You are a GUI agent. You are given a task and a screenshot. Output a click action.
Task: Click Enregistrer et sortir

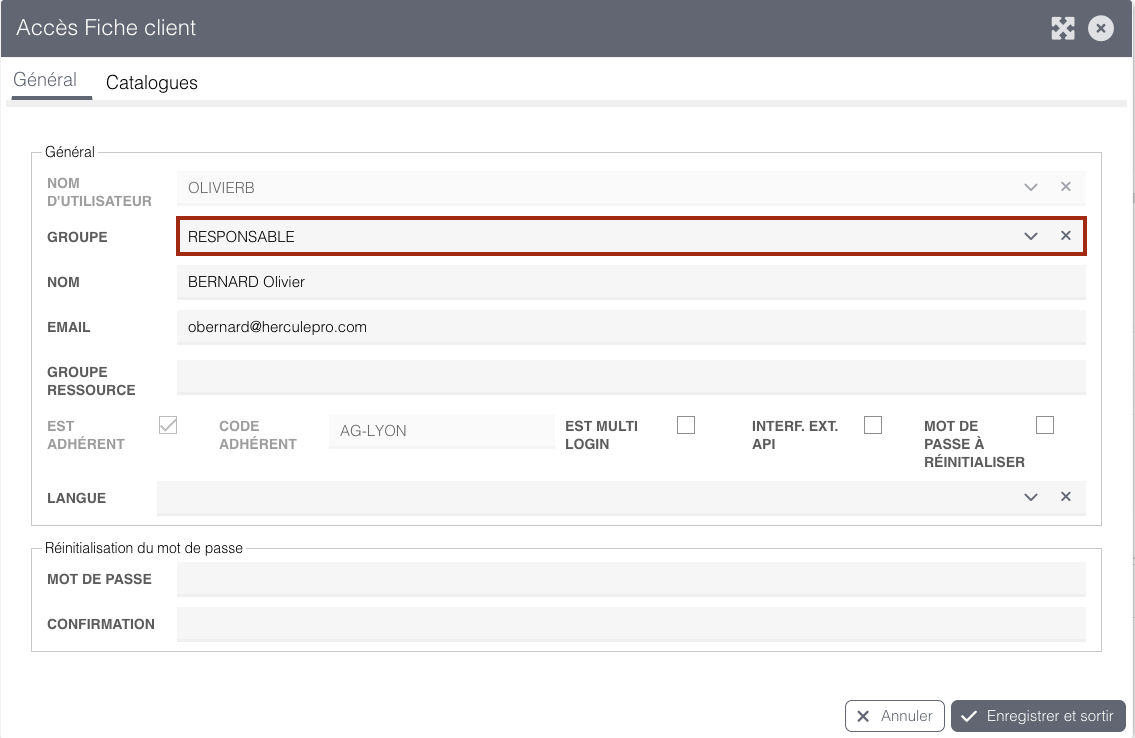coord(1038,716)
